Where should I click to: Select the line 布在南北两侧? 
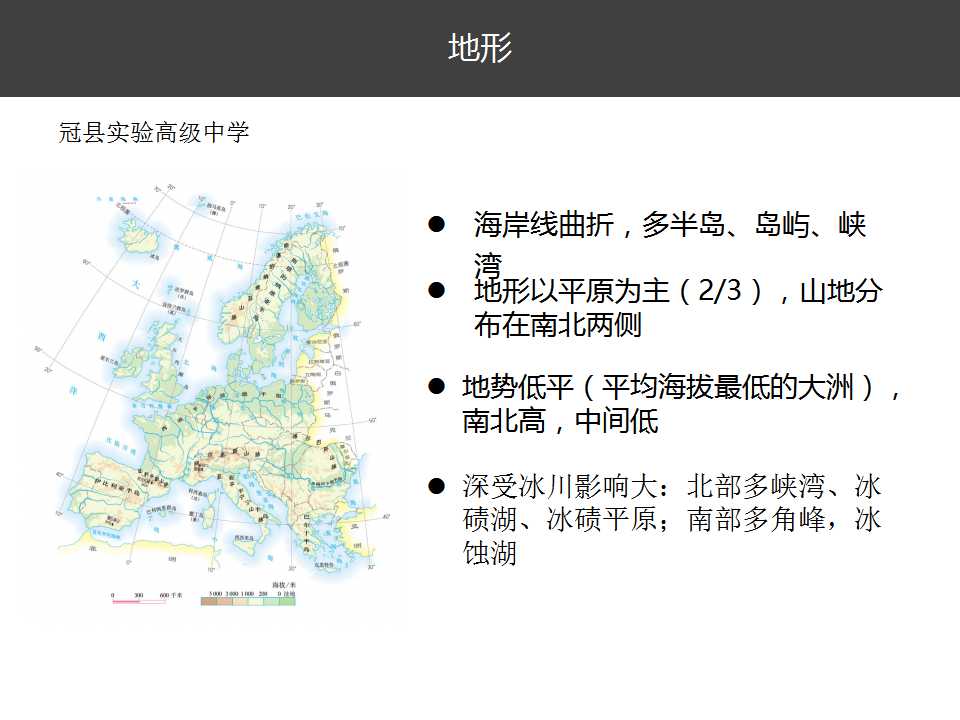558,324
